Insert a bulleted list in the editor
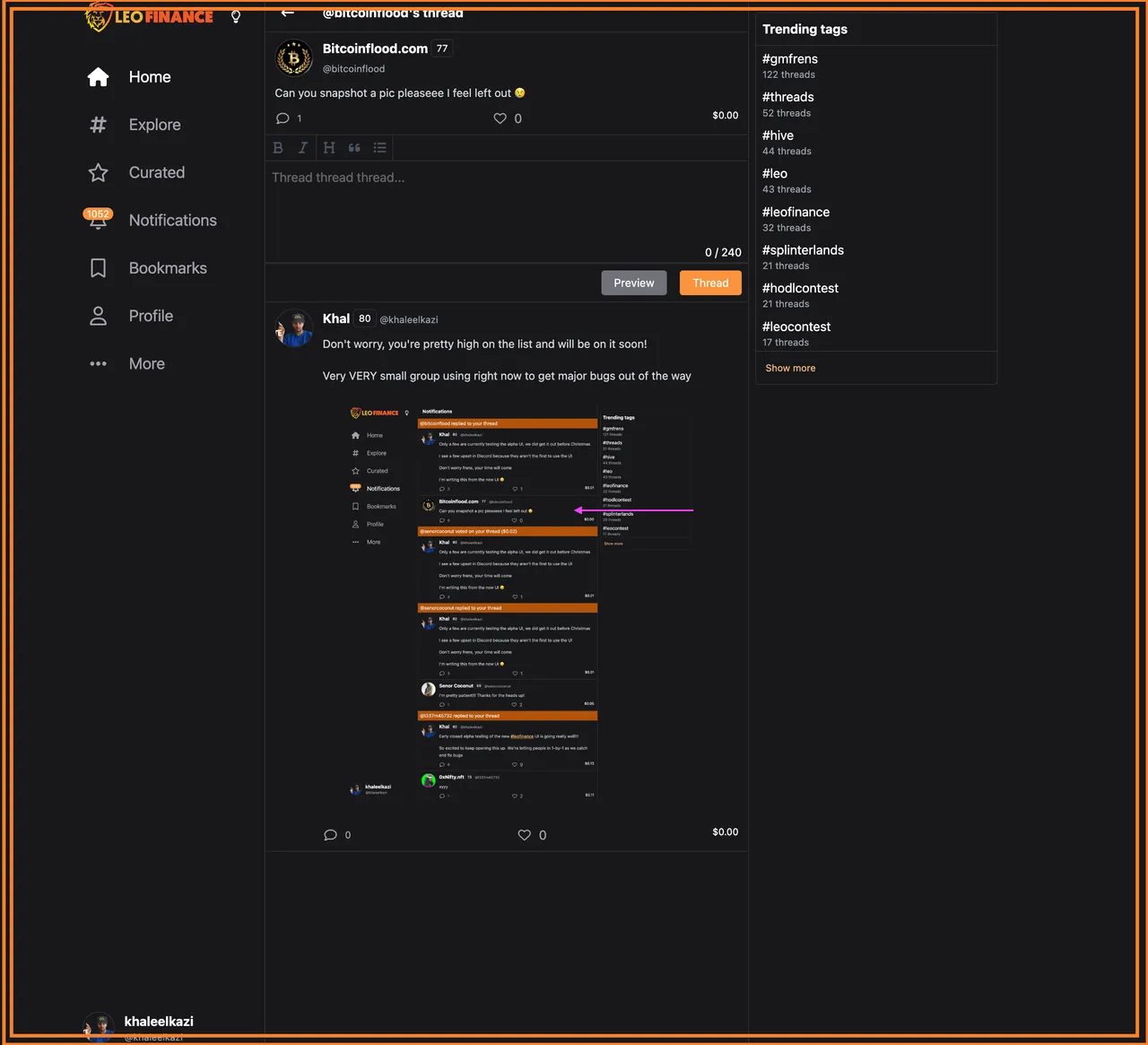This screenshot has height=1045, width=1148. coord(380,148)
